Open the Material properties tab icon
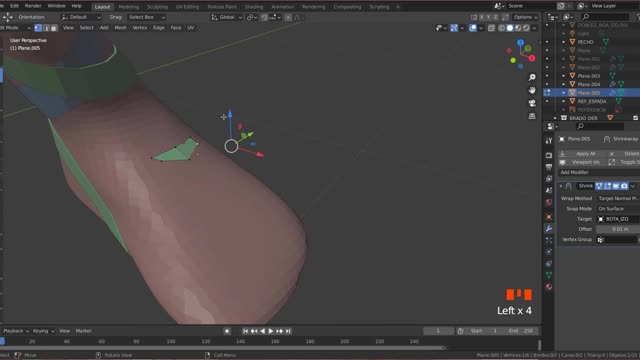Viewport: 640px width, 360px height. (549, 287)
